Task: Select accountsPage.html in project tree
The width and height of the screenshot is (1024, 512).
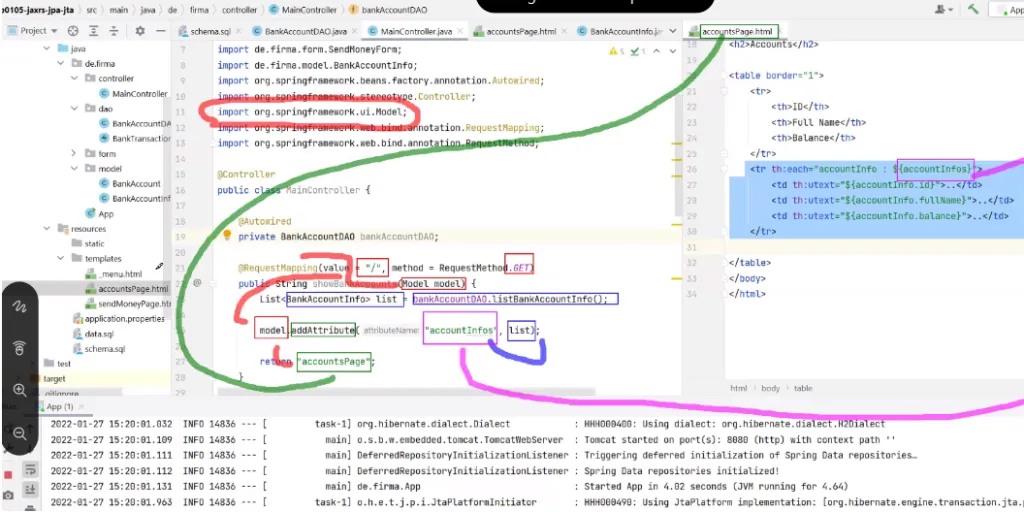Action: (128, 289)
